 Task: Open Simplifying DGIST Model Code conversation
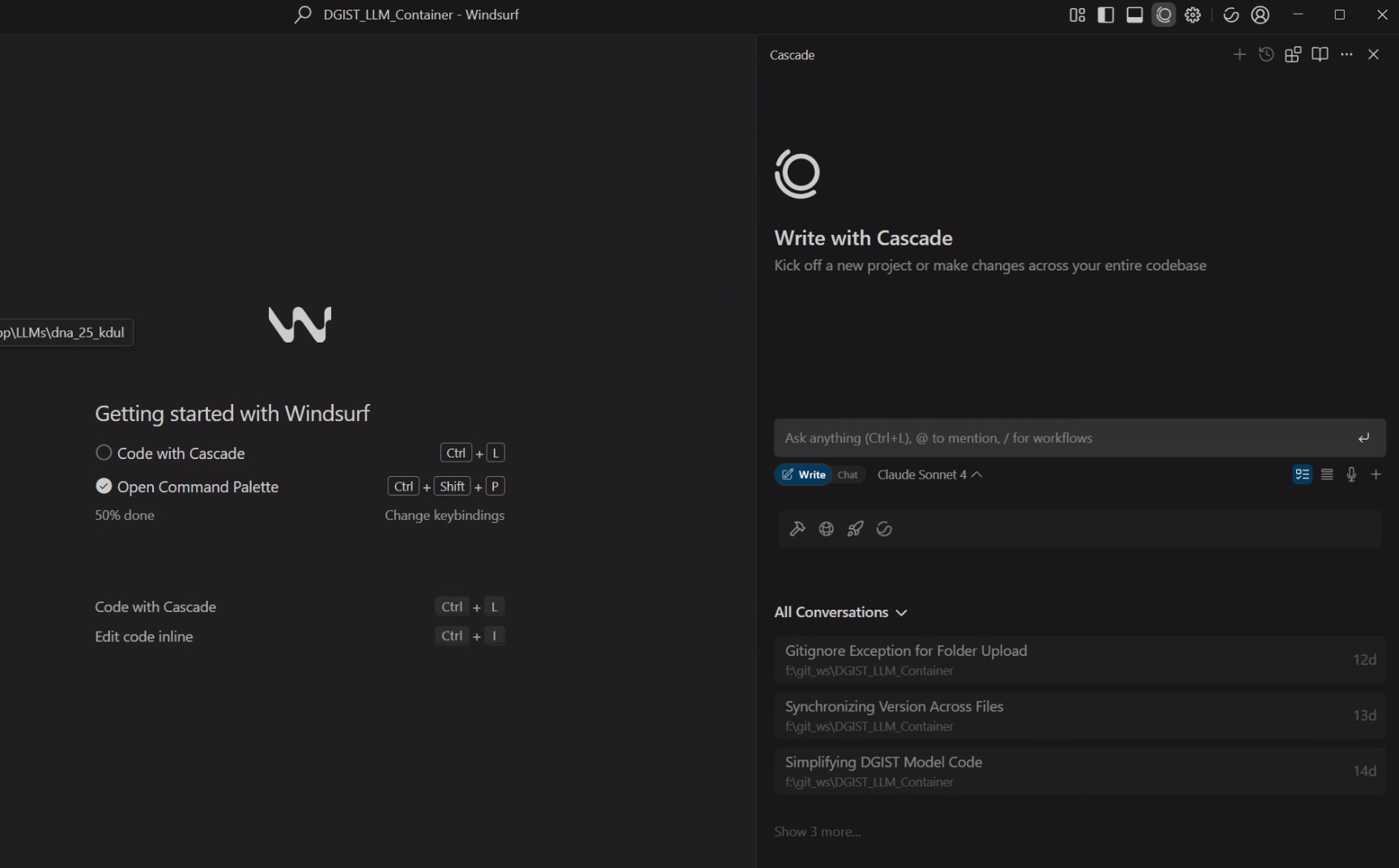(x=1080, y=772)
